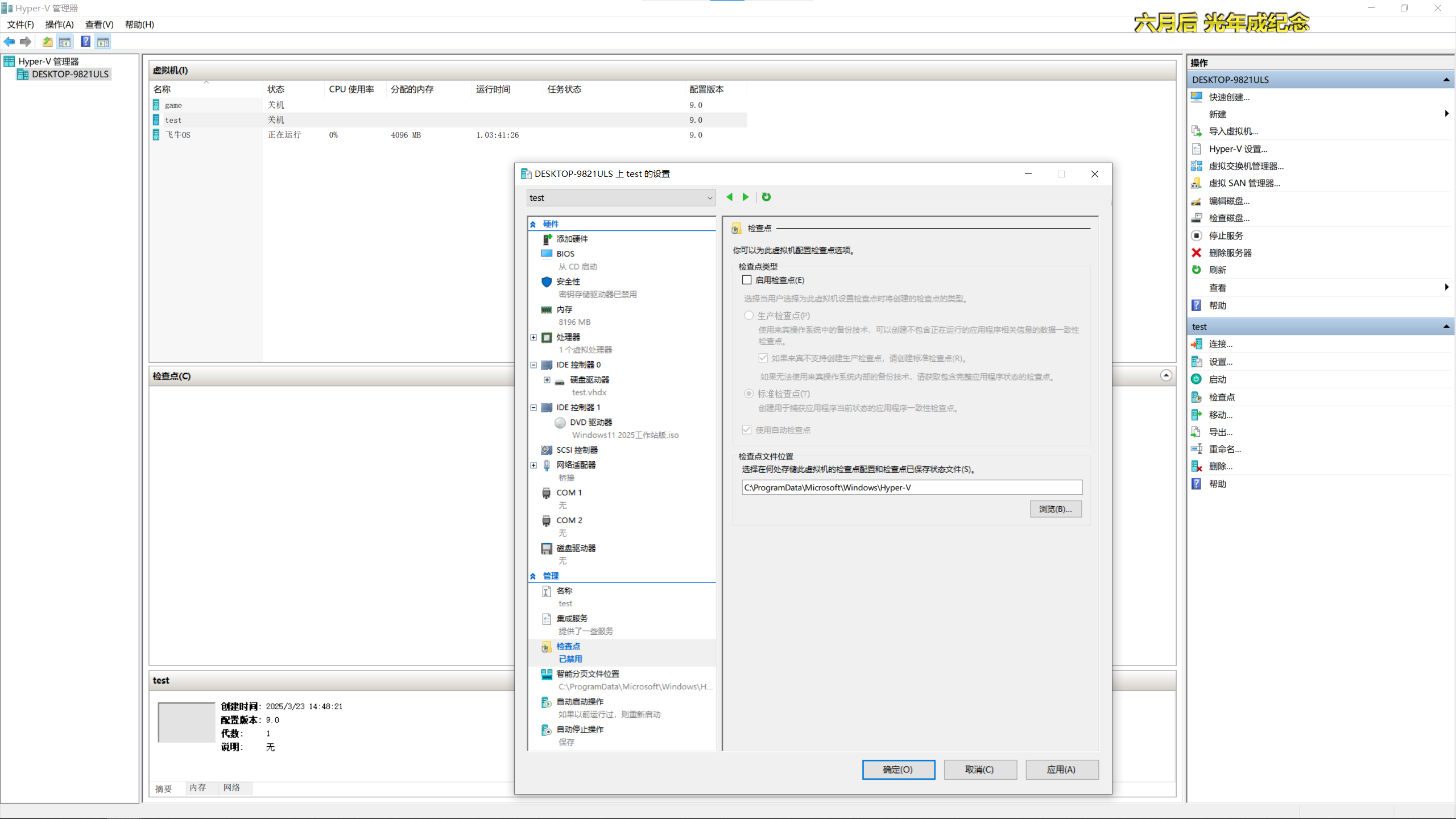Click 导入虚拟机... action
Image resolution: width=1456 pixels, height=819 pixels.
(x=1233, y=131)
